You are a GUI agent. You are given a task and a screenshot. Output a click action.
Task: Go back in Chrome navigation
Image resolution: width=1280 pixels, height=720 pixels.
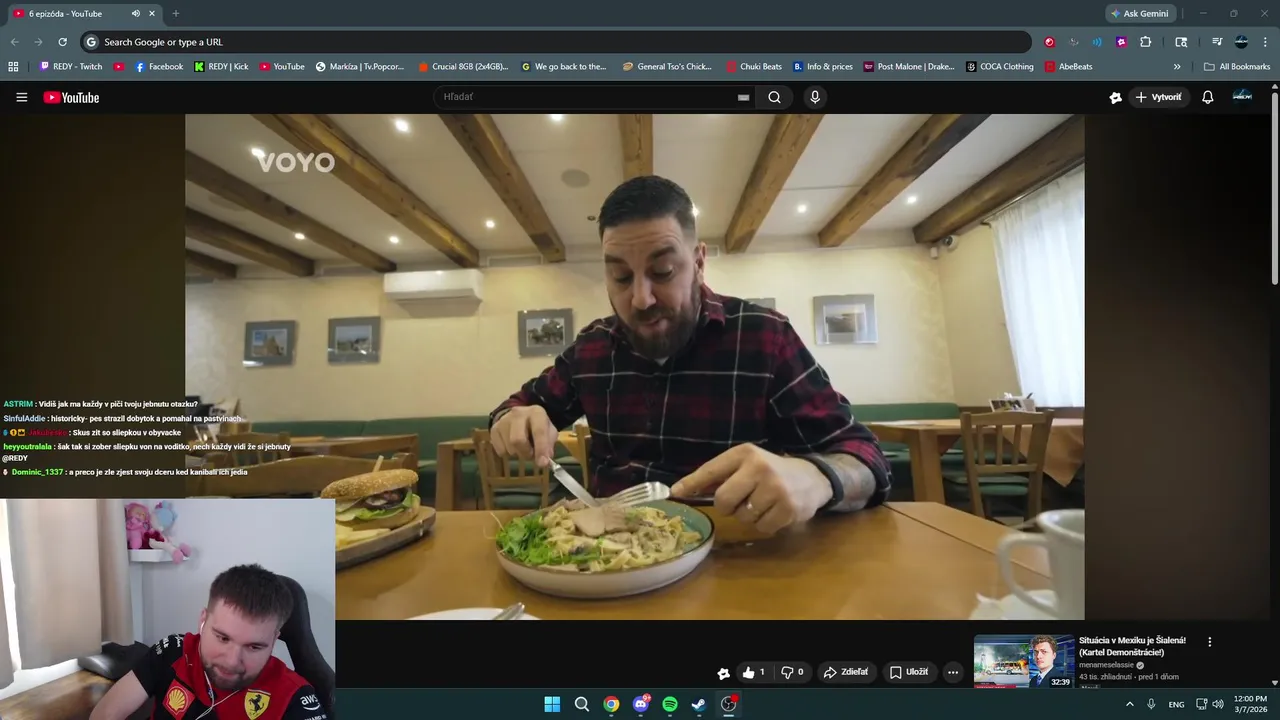pos(14,42)
